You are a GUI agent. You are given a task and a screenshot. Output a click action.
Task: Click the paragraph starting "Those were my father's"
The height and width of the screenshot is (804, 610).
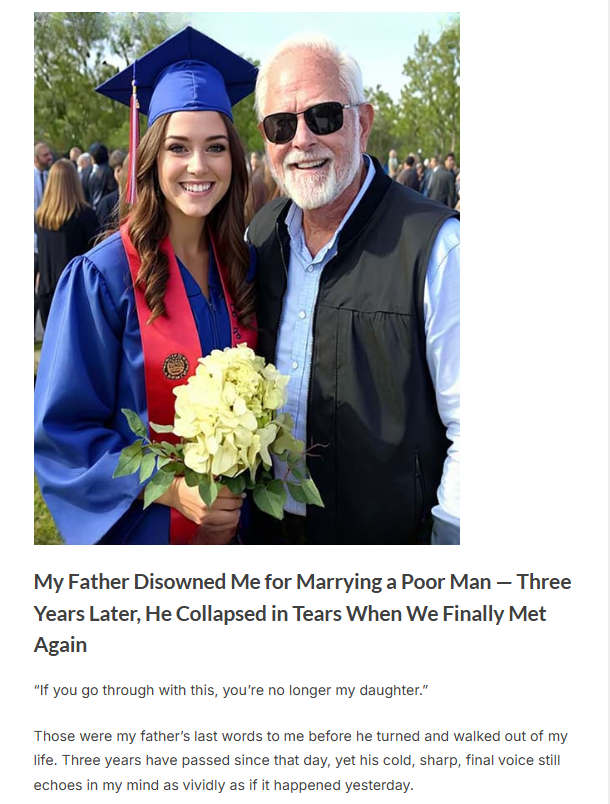pyautogui.click(x=299, y=760)
